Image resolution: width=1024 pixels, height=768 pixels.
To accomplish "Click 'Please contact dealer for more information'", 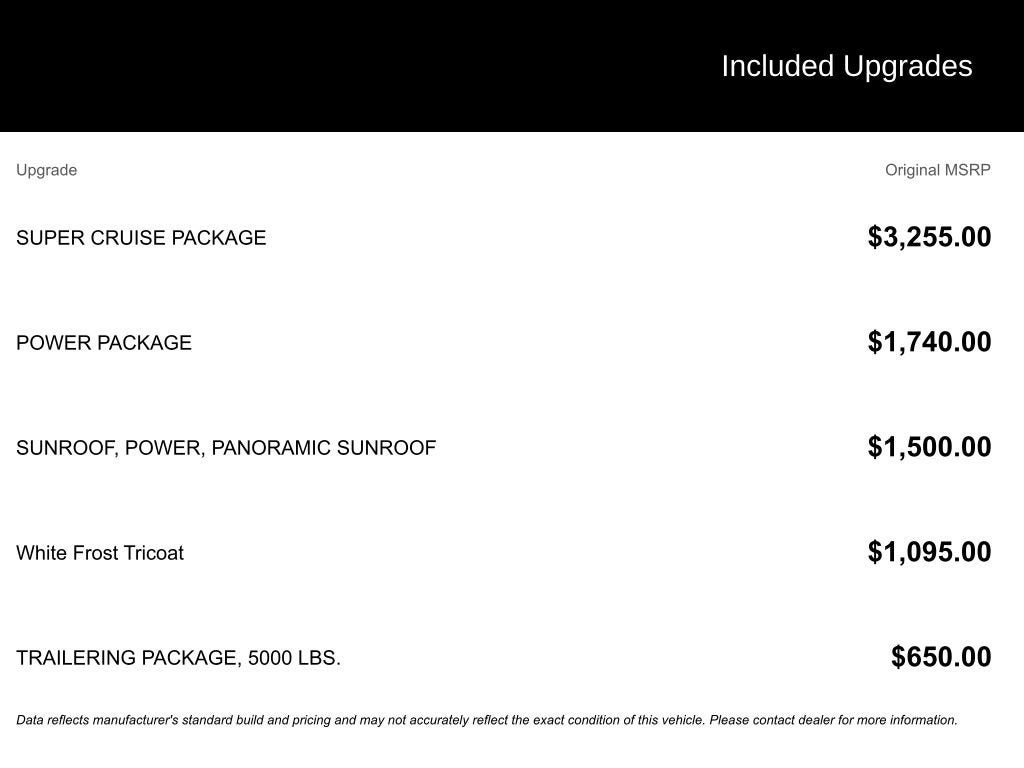I will 833,720.
